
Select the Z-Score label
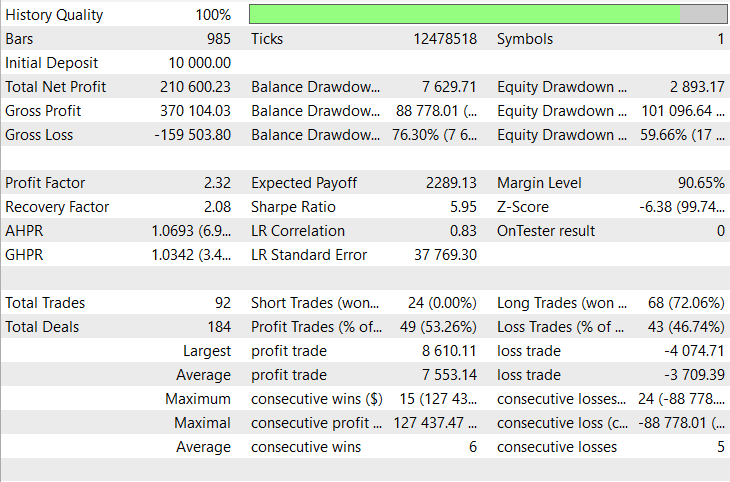coord(523,207)
